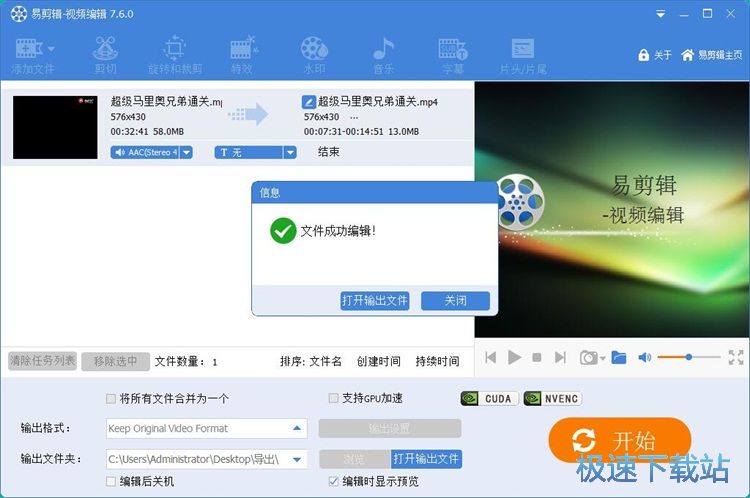This screenshot has width=750, height=498.
Task: Go to 易剪辑主页 home page
Action: [x=712, y=55]
